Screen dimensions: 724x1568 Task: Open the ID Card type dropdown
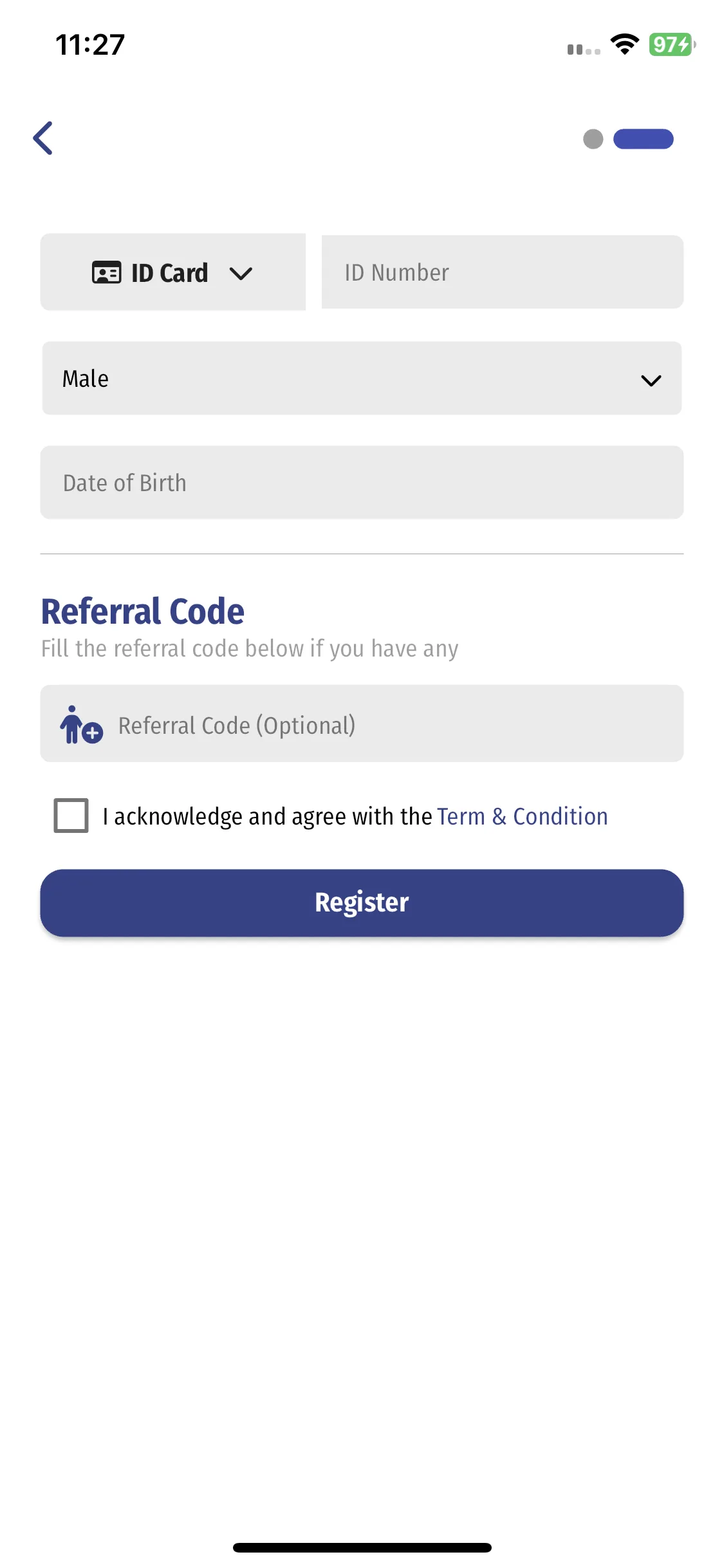[x=172, y=273]
